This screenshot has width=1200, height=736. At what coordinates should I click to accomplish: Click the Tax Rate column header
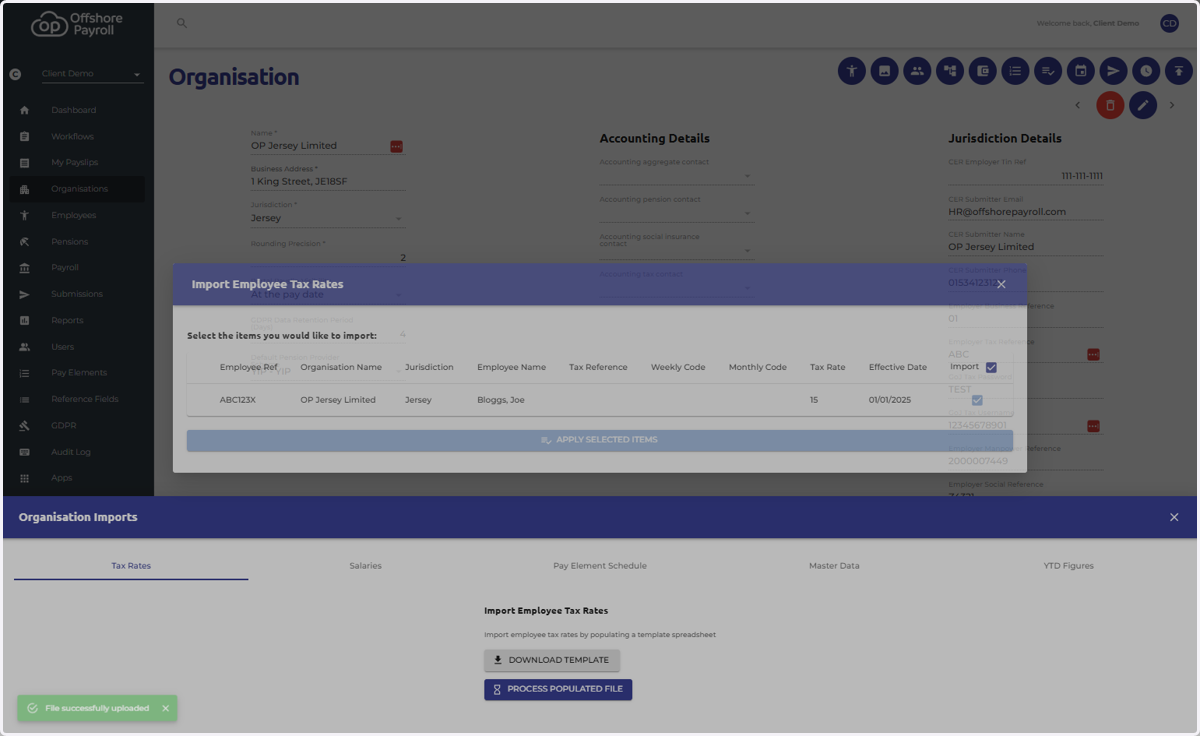click(x=828, y=367)
